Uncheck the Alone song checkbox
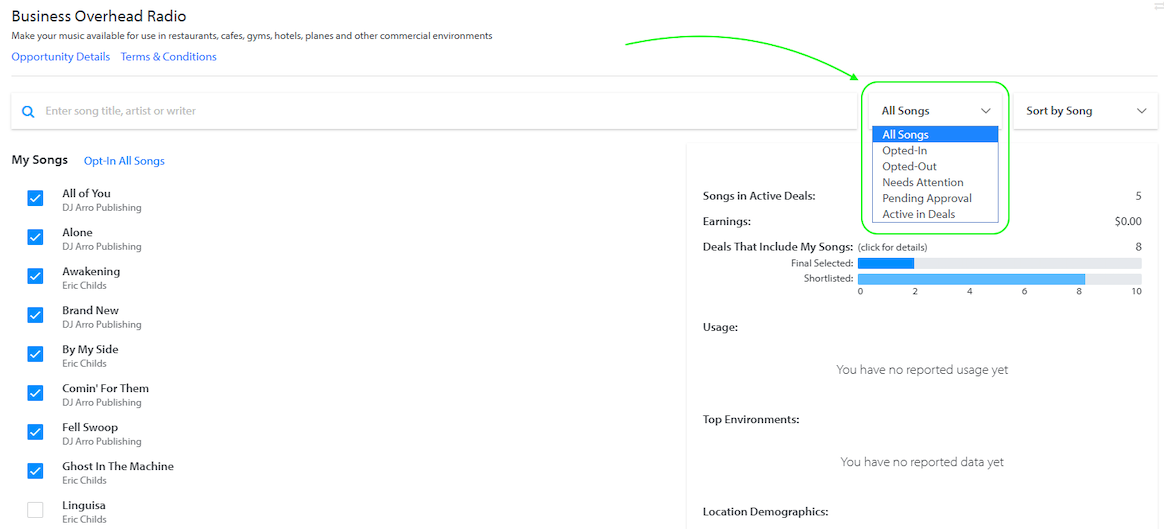1164x529 pixels. (35, 237)
